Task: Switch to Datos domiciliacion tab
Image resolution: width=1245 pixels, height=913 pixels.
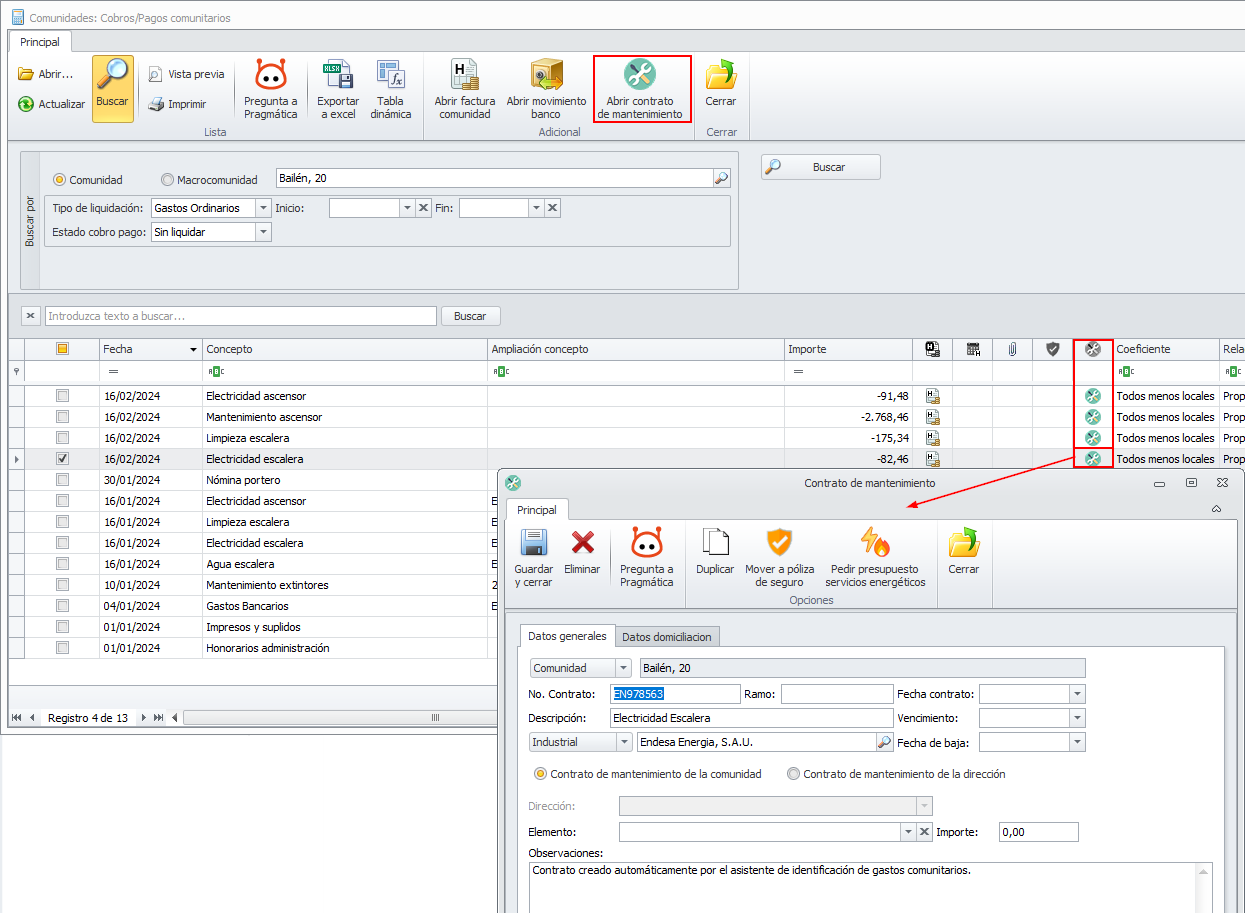Action: tap(666, 637)
